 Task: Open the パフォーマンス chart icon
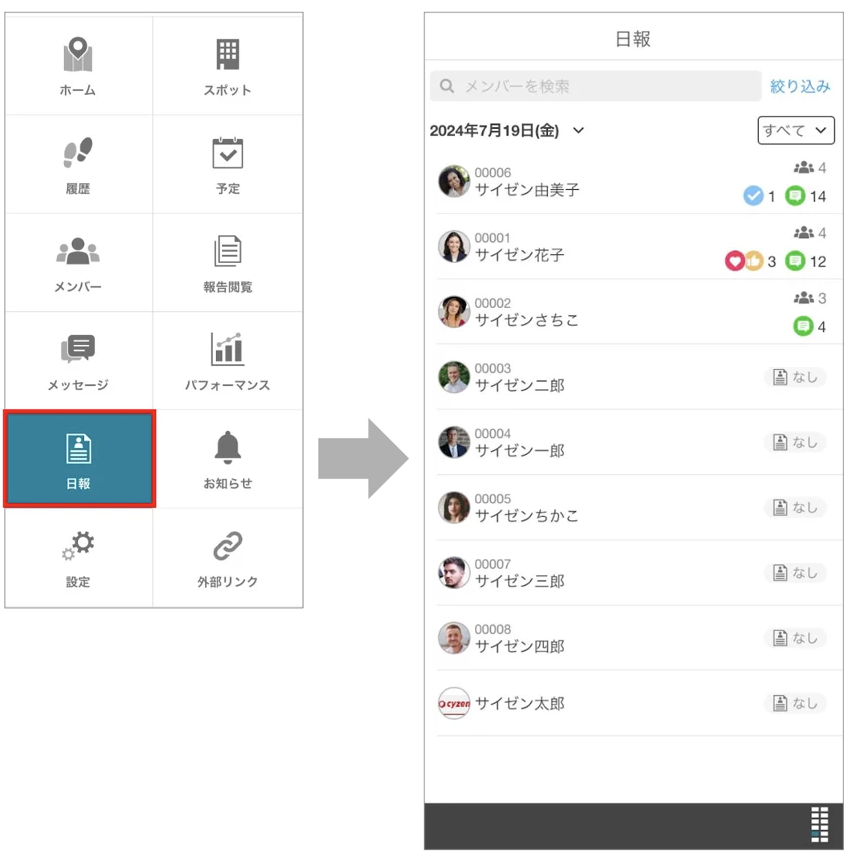(x=227, y=349)
